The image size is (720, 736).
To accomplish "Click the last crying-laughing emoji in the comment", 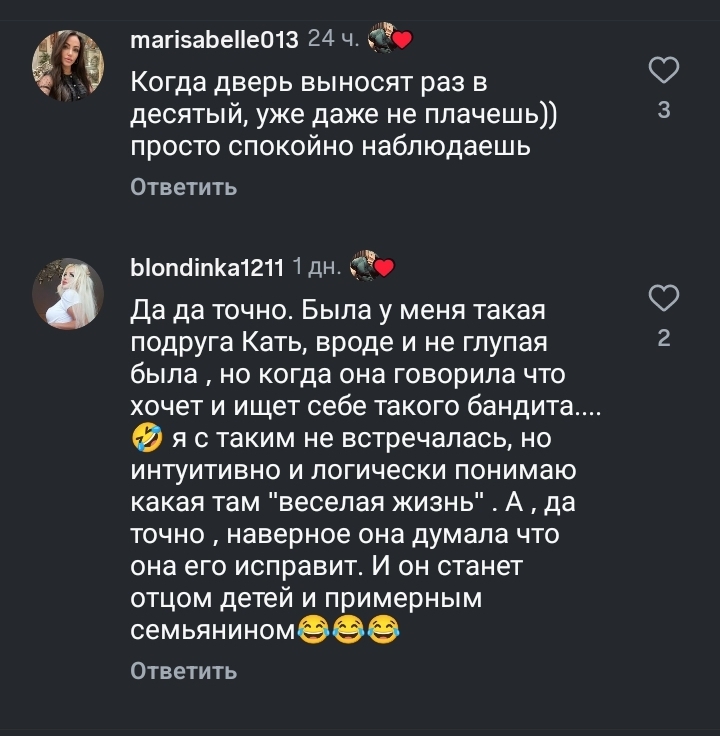I will tap(382, 629).
